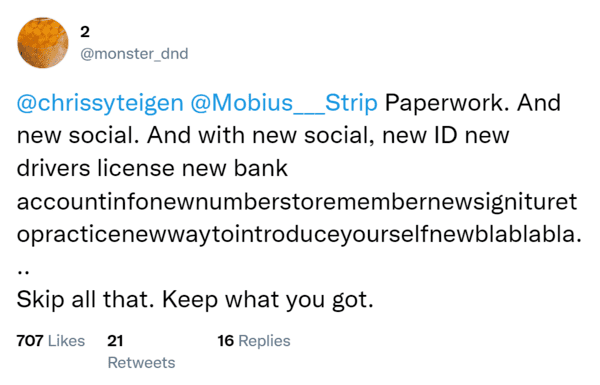Click the "Retweets" label
This screenshot has height=385, width=600.
[142, 362]
